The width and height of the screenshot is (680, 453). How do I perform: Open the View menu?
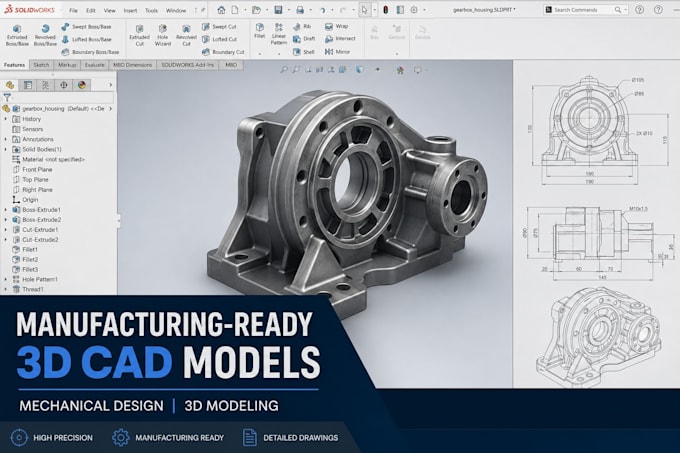tap(110, 10)
